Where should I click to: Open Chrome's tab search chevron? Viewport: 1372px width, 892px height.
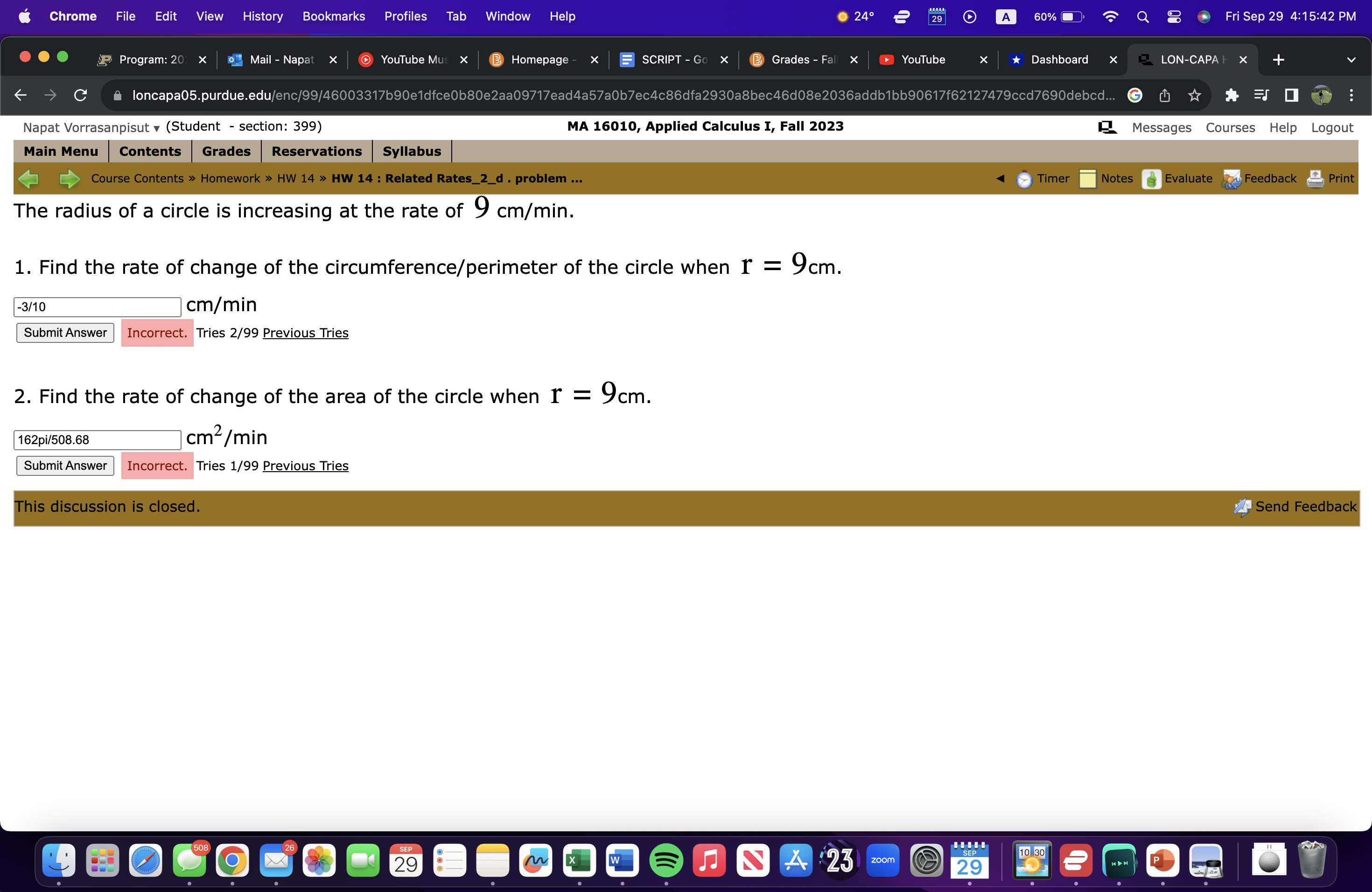pyautogui.click(x=1352, y=59)
